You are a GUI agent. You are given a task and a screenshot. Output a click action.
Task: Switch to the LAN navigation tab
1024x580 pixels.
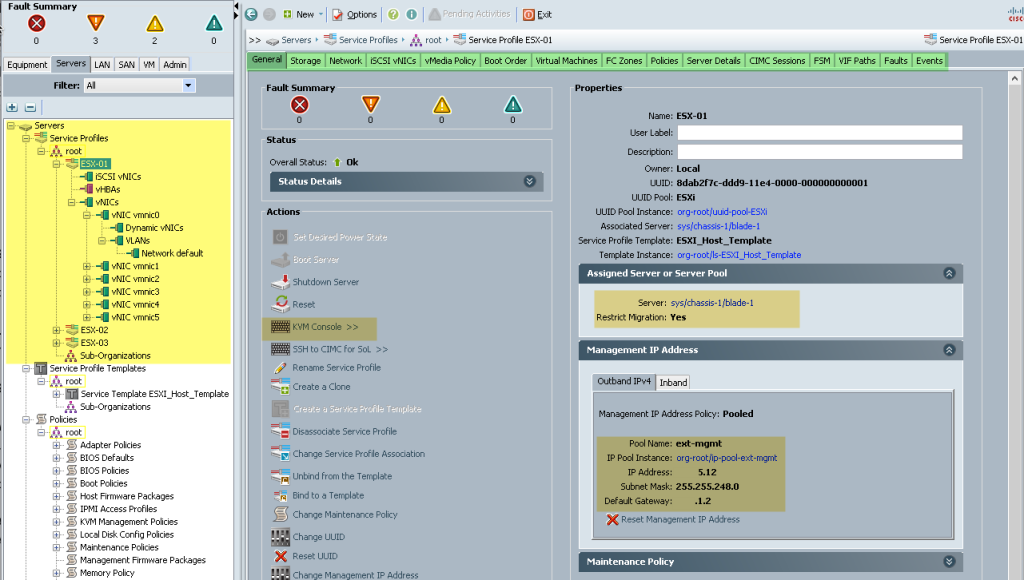point(102,64)
